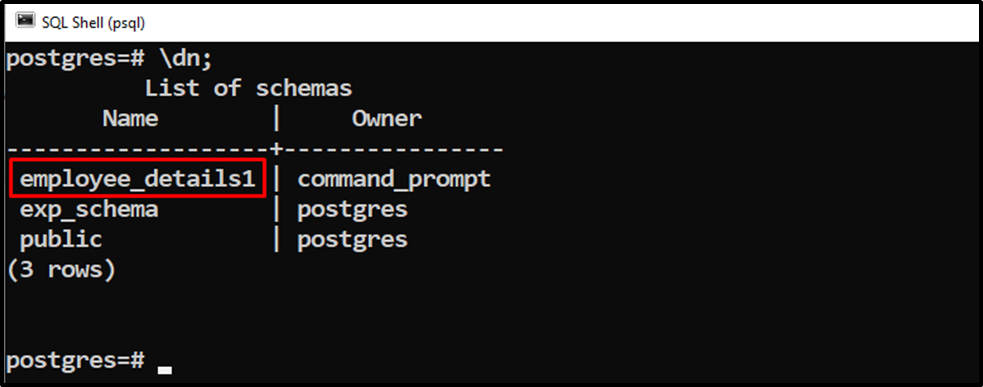Select the employee_details1 schema name
The image size is (983, 387).
click(x=138, y=179)
